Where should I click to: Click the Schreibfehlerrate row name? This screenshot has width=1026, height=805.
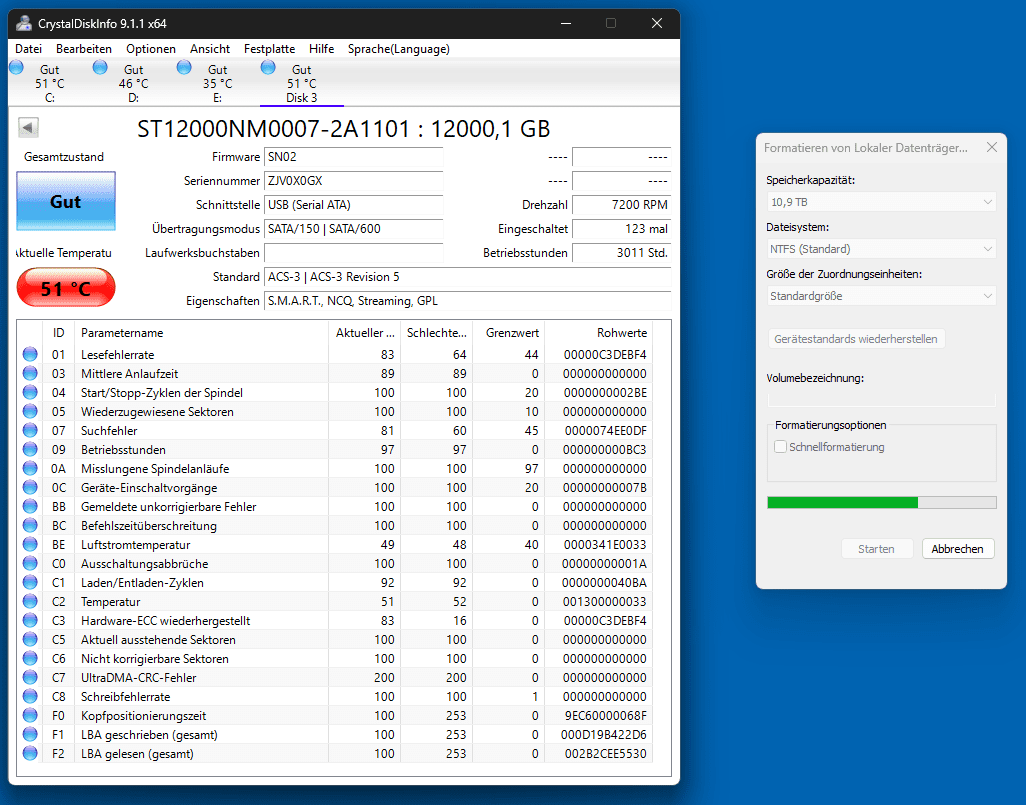[x=126, y=696]
